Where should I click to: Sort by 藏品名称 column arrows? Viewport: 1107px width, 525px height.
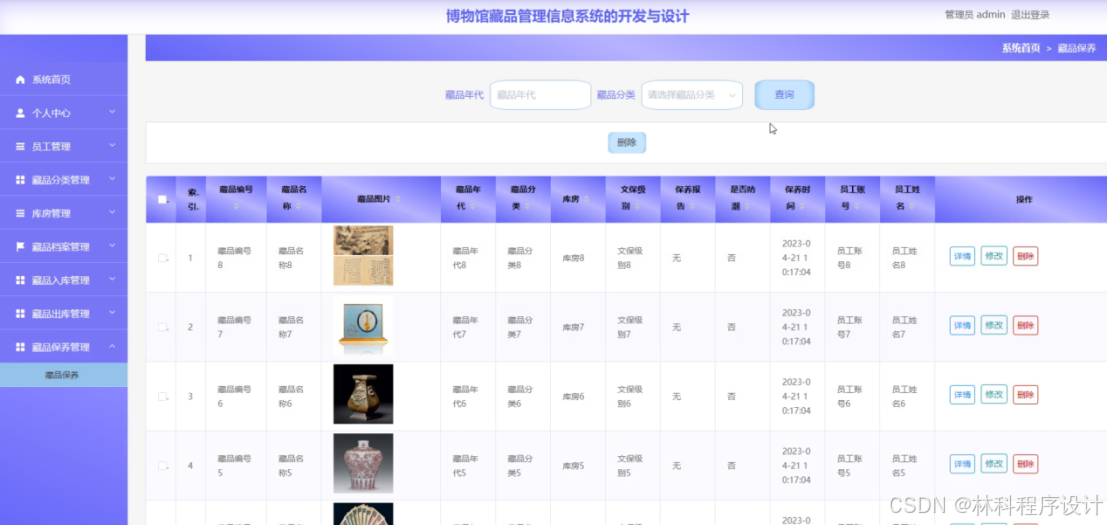[x=299, y=206]
